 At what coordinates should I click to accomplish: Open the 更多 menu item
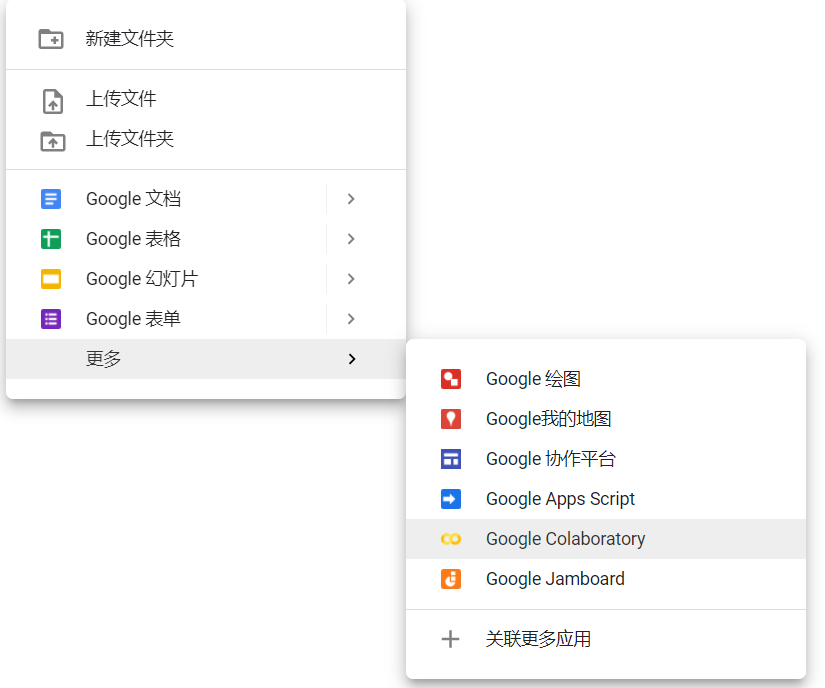click(x=206, y=359)
